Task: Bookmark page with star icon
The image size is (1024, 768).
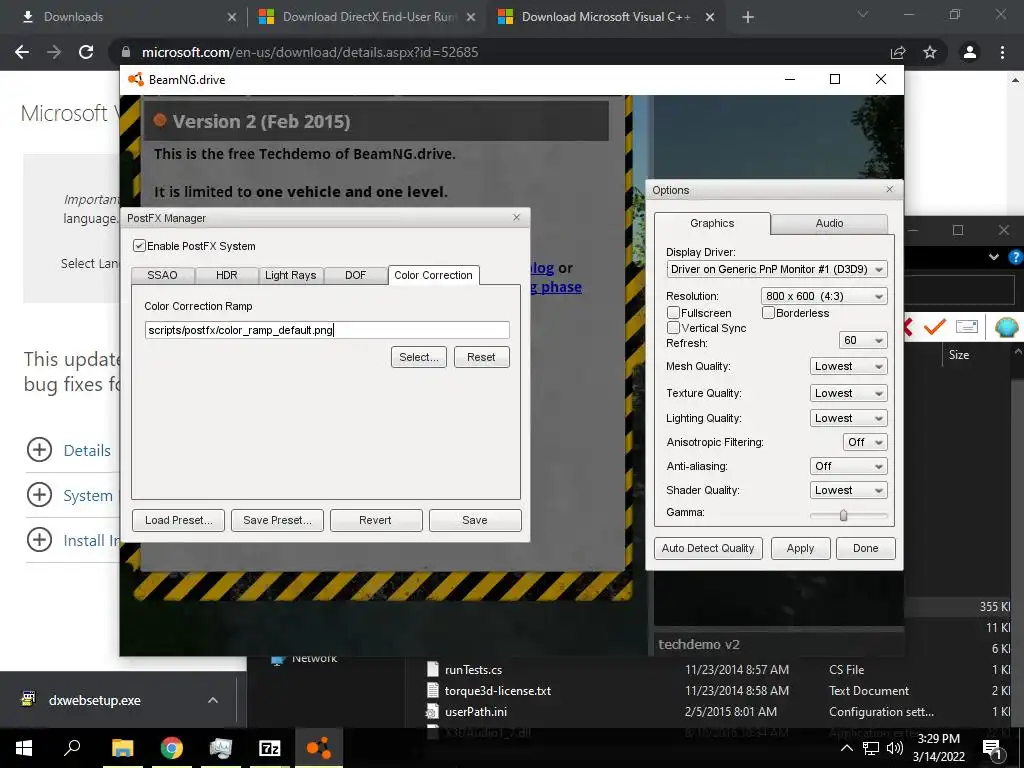Action: click(930, 52)
